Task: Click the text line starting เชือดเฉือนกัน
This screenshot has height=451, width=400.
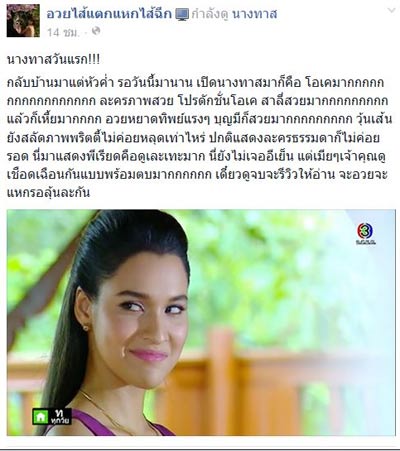Action: coord(197,174)
